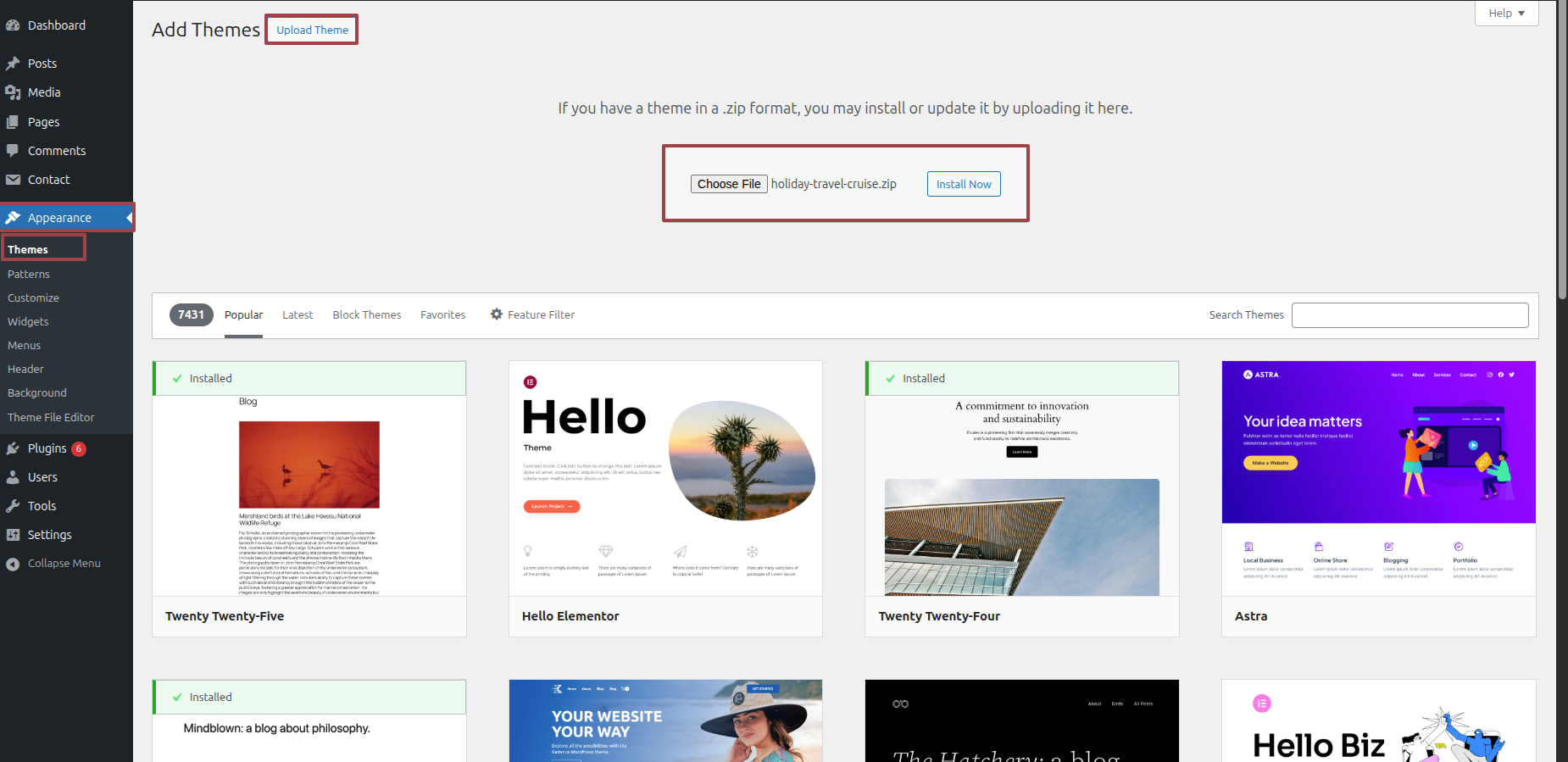Open Posts via its pushpin icon
The height and width of the screenshot is (762, 1568).
[x=13, y=64]
